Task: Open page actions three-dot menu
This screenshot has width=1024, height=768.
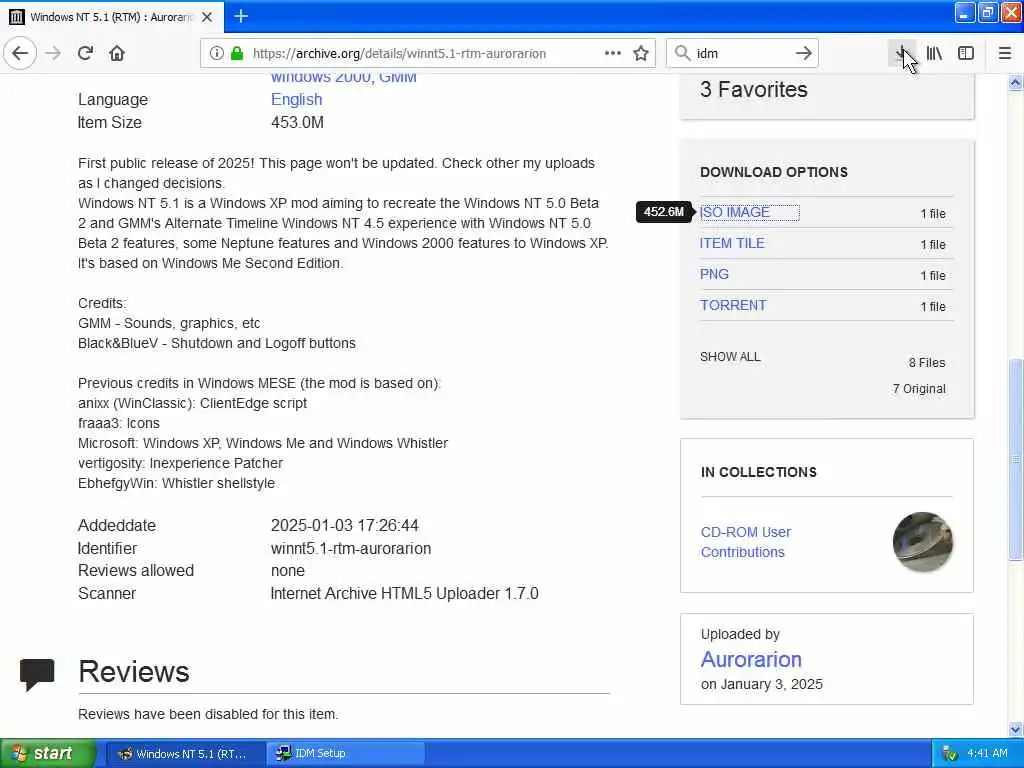Action: point(613,53)
